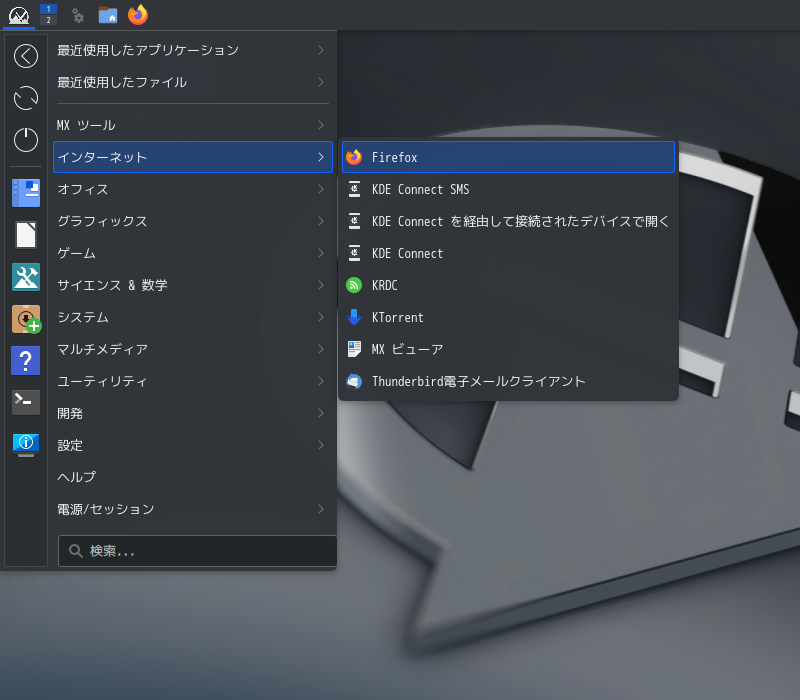The height and width of the screenshot is (700, 800).
Task: Launch plain KDE Connect entry
Action: 508,253
